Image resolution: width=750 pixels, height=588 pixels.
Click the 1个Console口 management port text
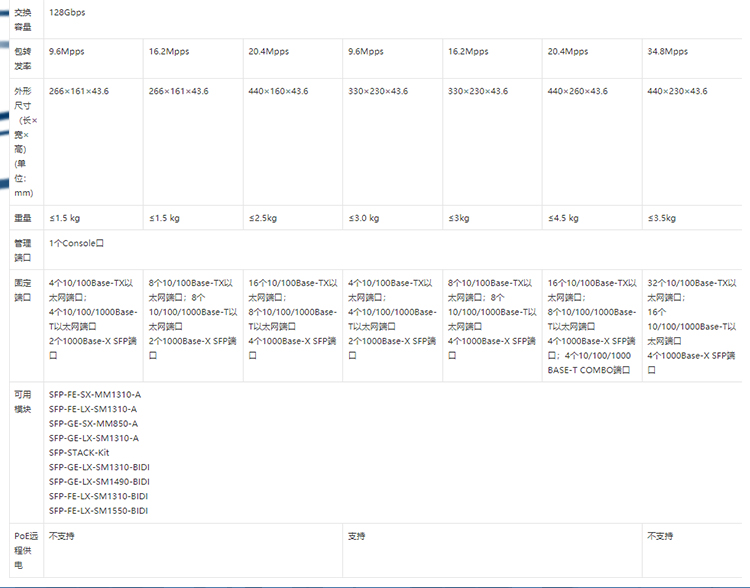77,243
